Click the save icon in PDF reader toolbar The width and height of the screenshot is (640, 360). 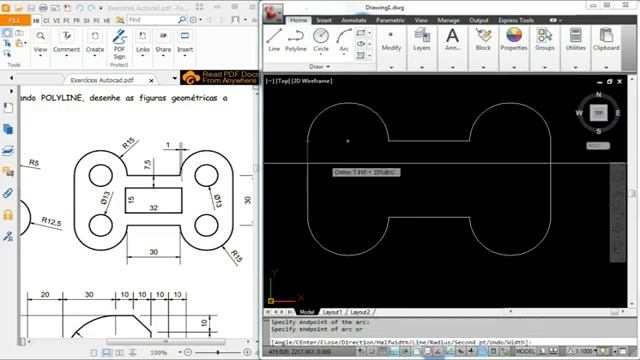coord(31,8)
